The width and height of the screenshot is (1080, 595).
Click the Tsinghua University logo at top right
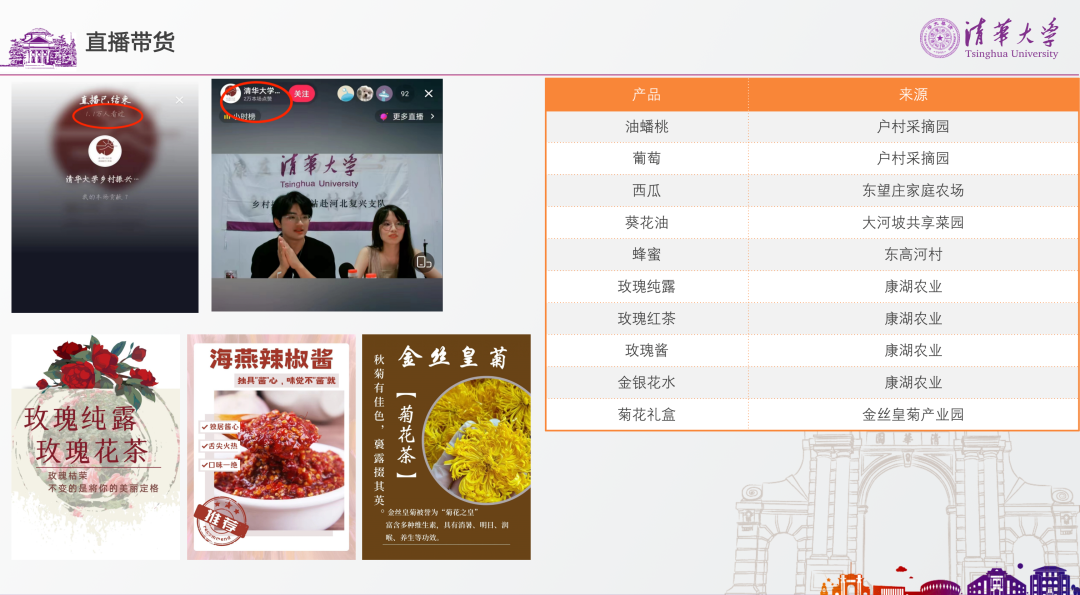(x=989, y=38)
